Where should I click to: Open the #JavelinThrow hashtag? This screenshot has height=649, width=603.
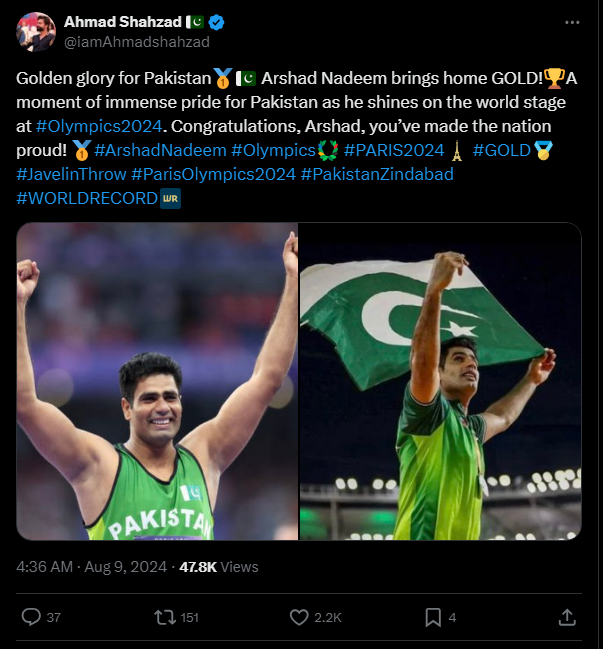pyautogui.click(x=70, y=174)
